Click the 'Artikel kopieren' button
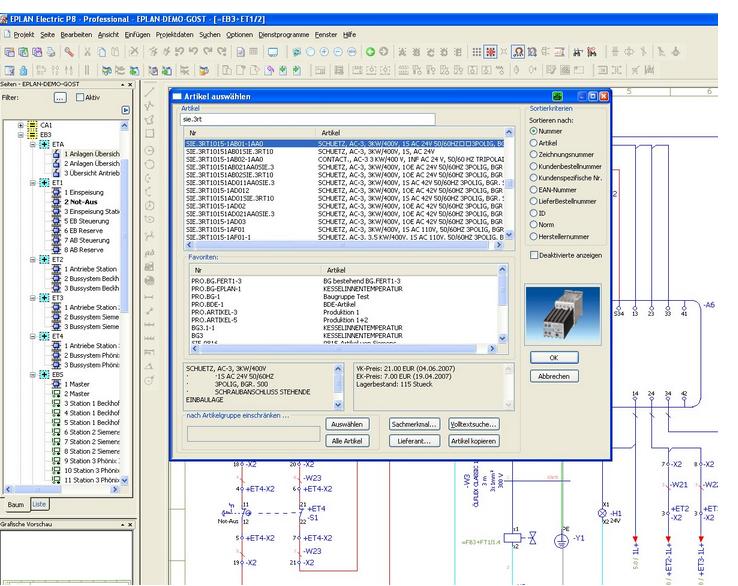The width and height of the screenshot is (738, 586). (473, 440)
